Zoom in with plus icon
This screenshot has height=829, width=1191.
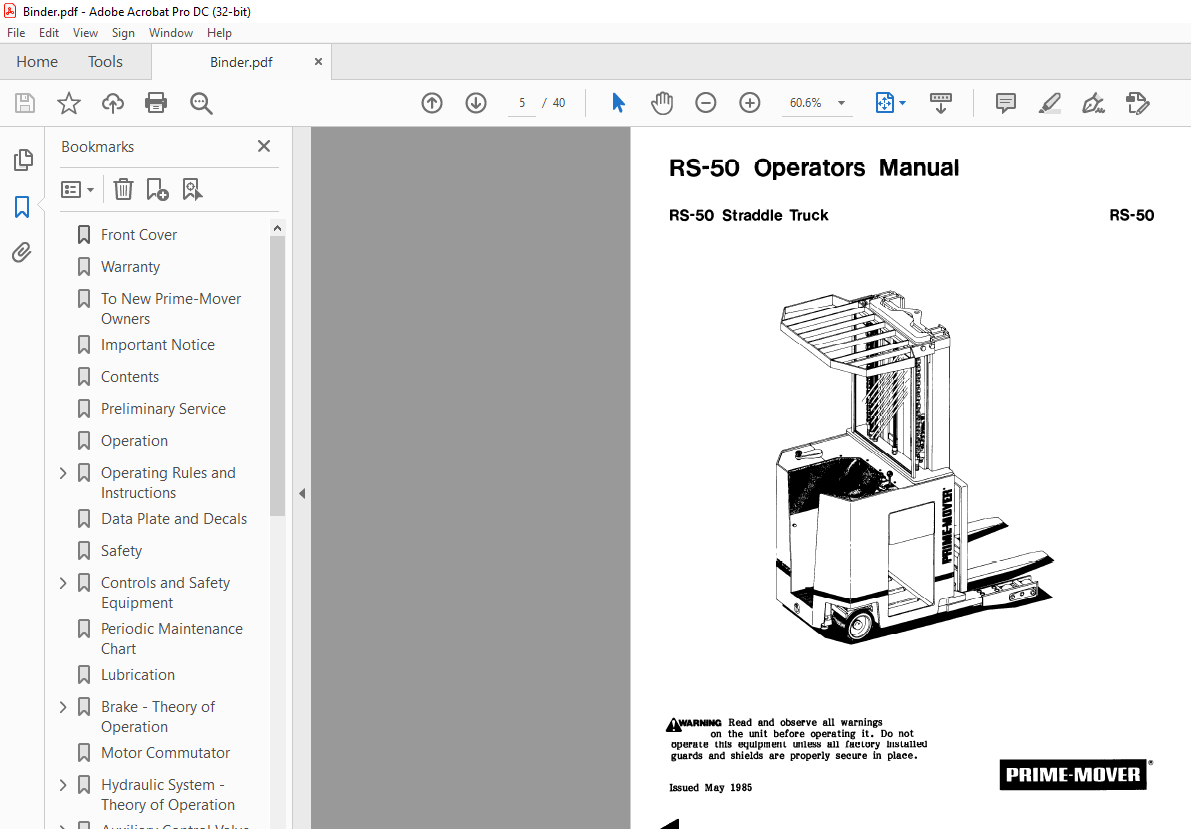coord(750,103)
